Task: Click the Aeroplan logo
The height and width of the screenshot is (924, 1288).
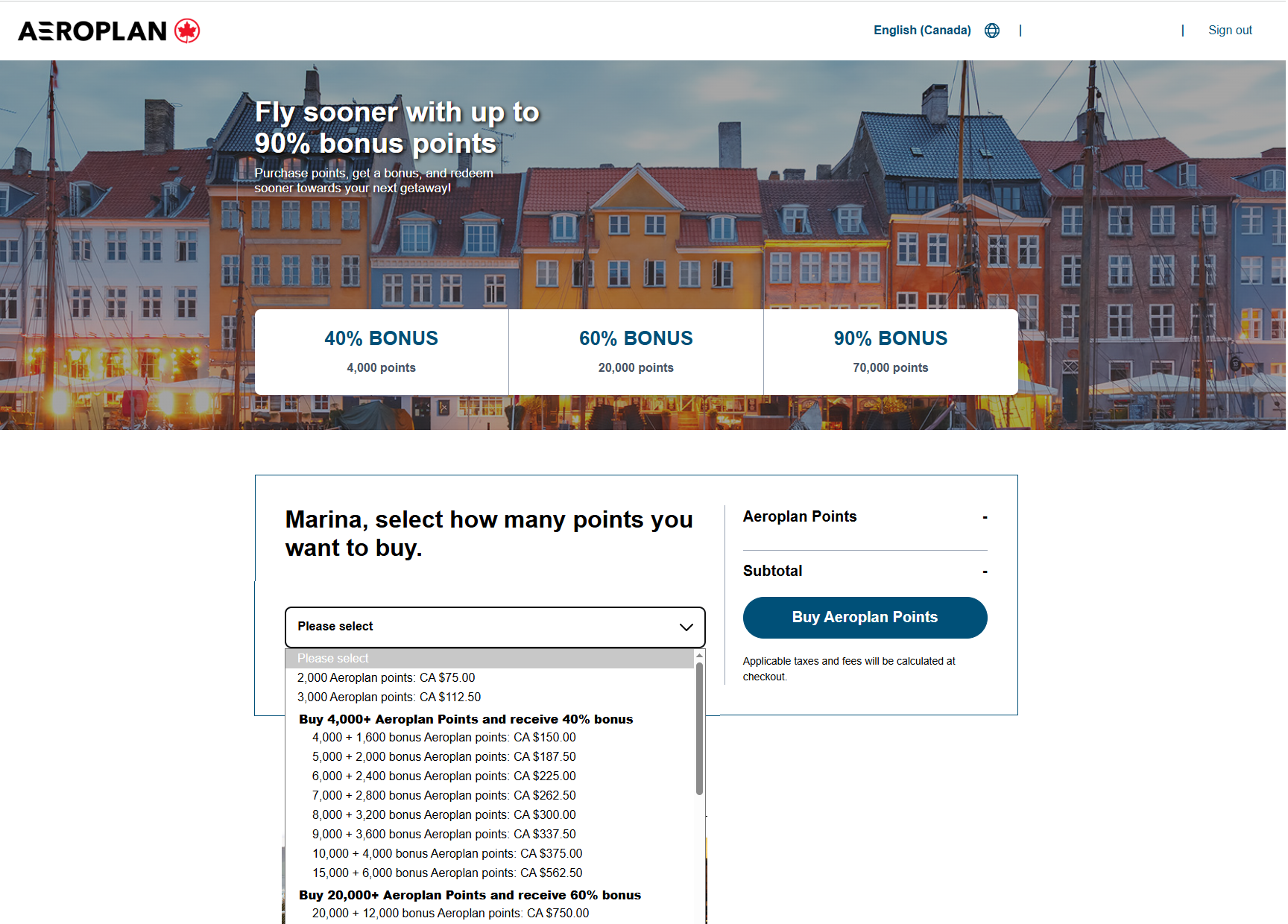Action: [93, 31]
